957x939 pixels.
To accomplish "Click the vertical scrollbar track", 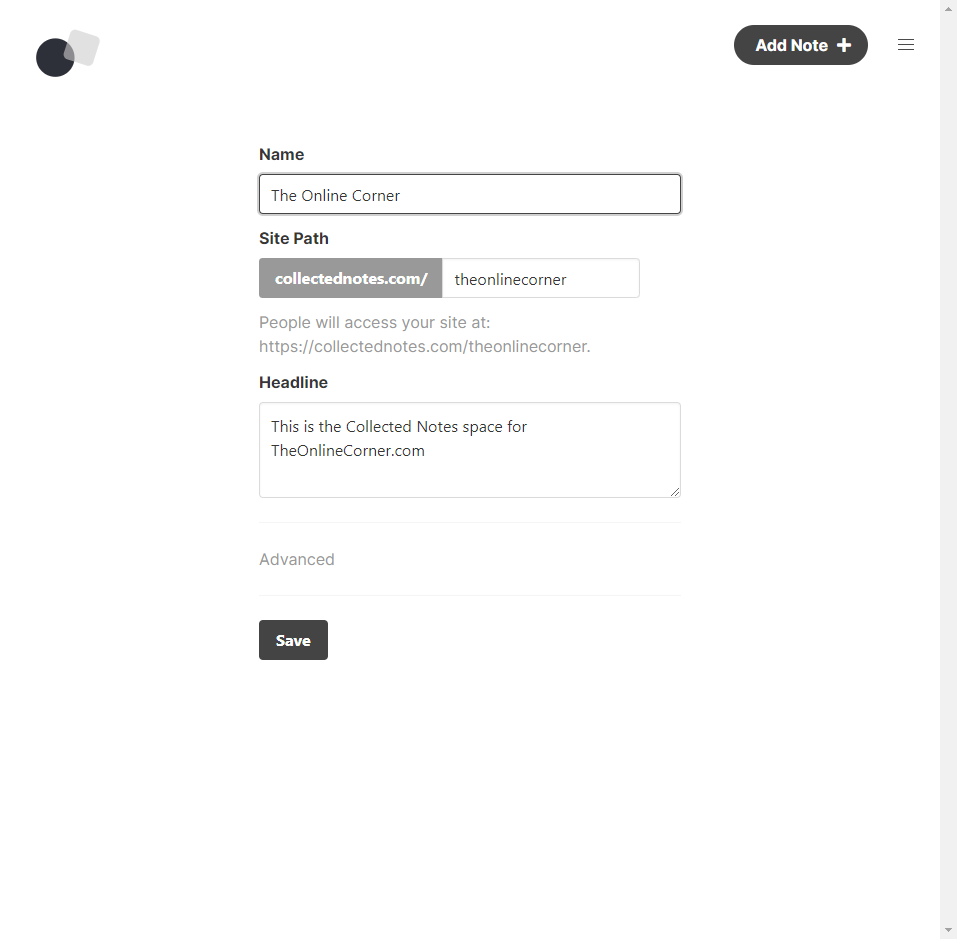I will click(x=948, y=470).
